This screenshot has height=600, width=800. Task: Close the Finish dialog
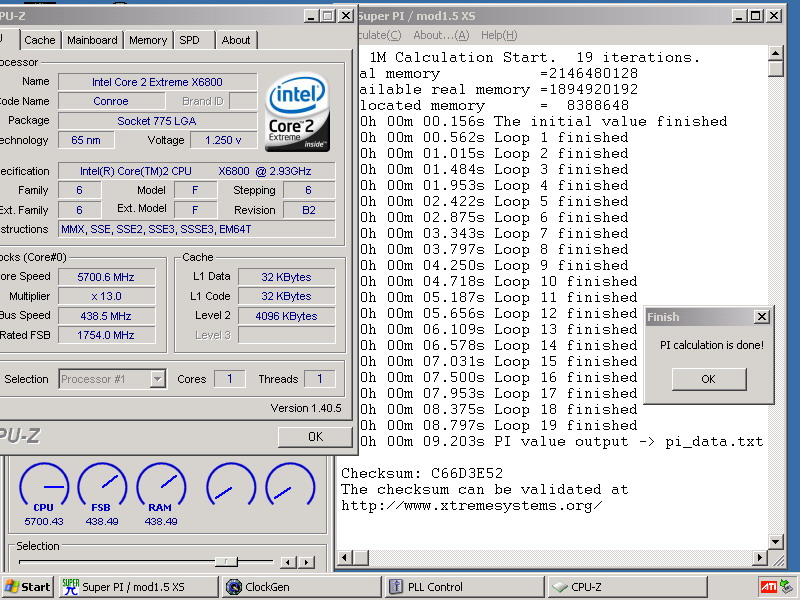tap(762, 317)
